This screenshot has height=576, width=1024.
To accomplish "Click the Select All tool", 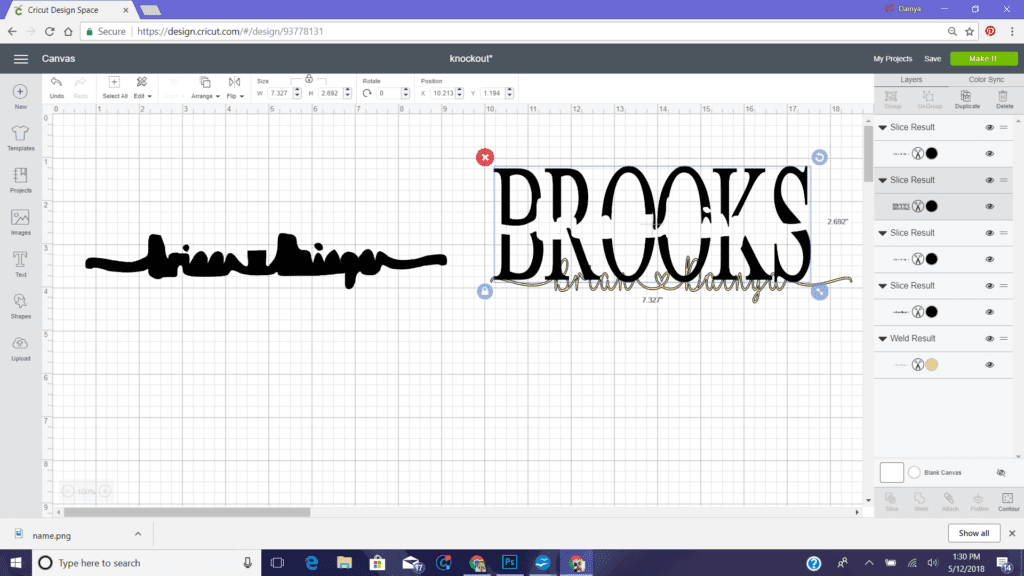I will coord(114,87).
